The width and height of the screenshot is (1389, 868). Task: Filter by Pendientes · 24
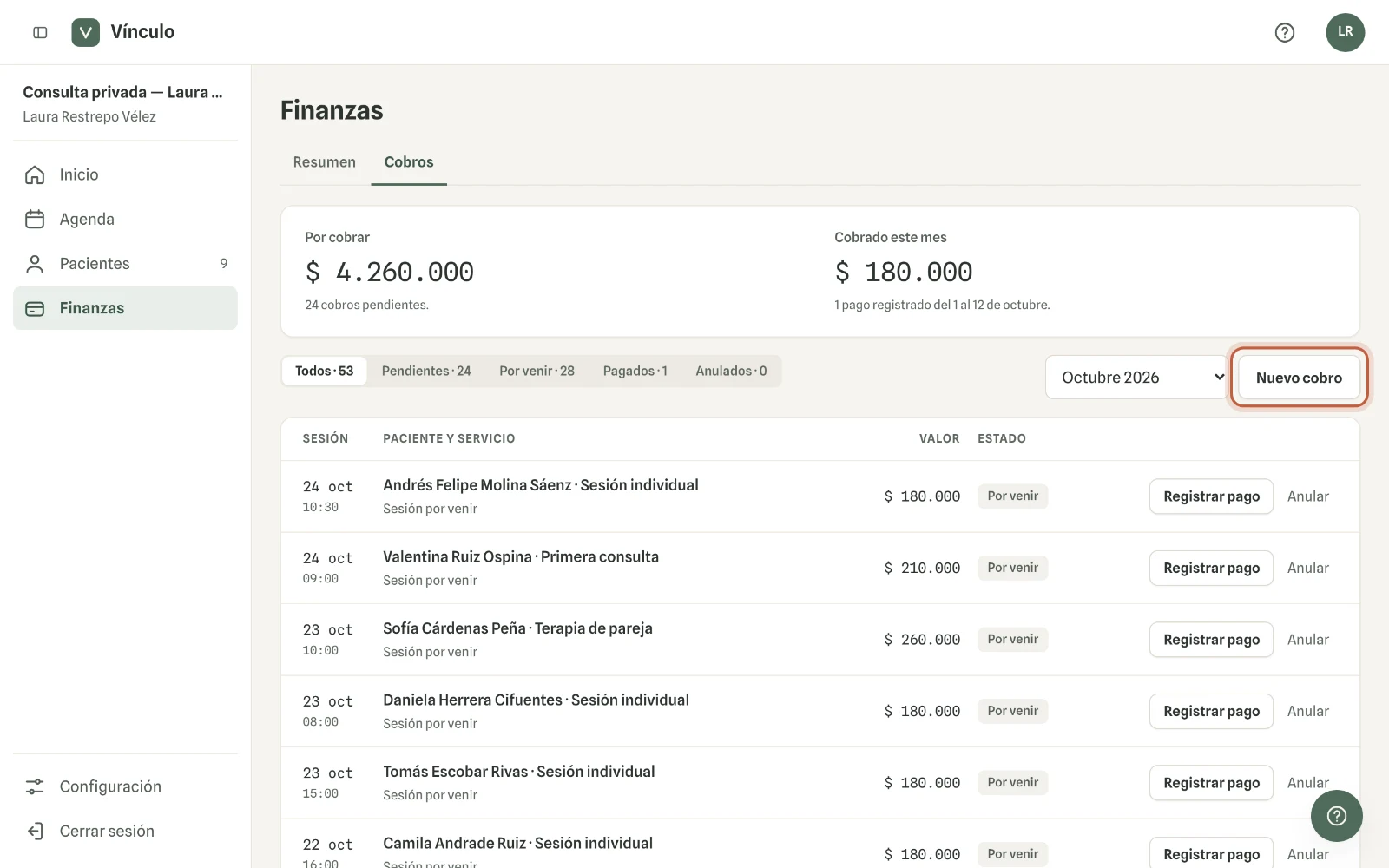point(426,371)
